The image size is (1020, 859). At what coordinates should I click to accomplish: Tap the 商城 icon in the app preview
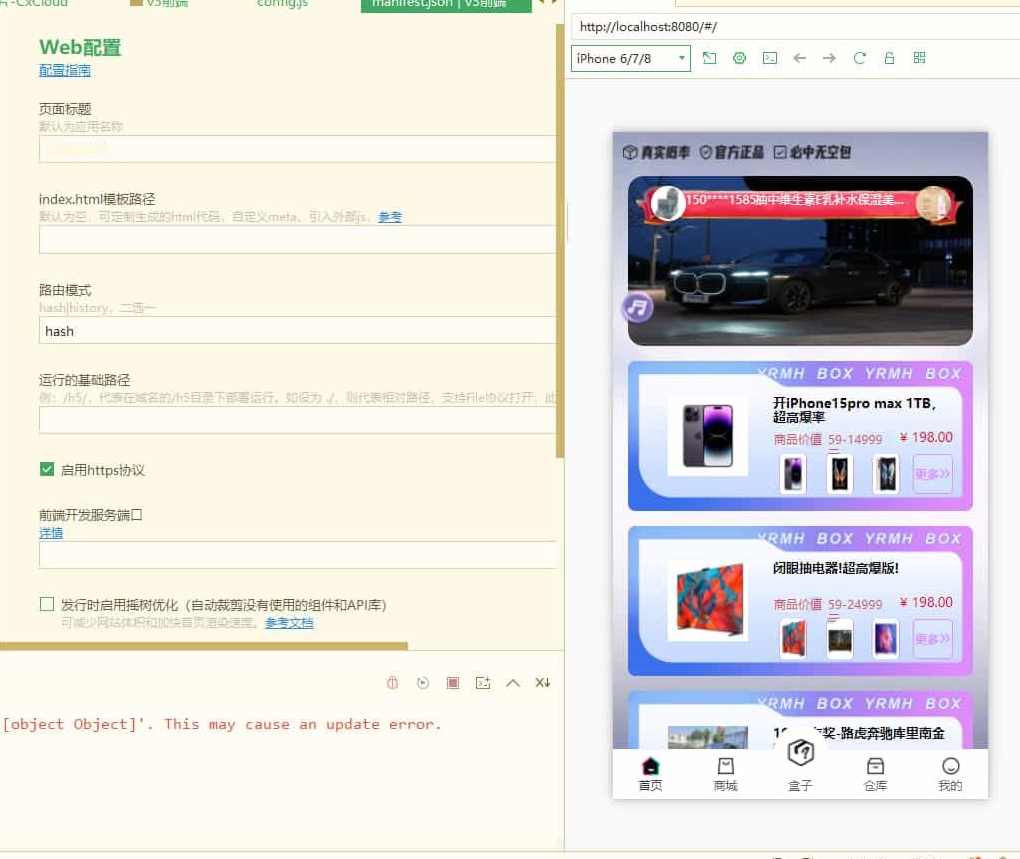[x=724, y=772]
